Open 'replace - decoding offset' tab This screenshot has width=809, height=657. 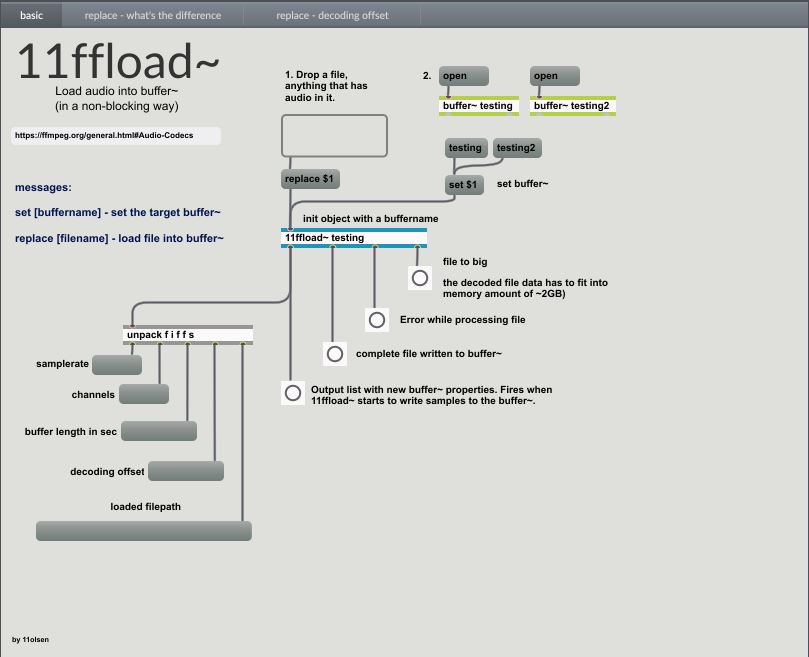tap(332, 15)
